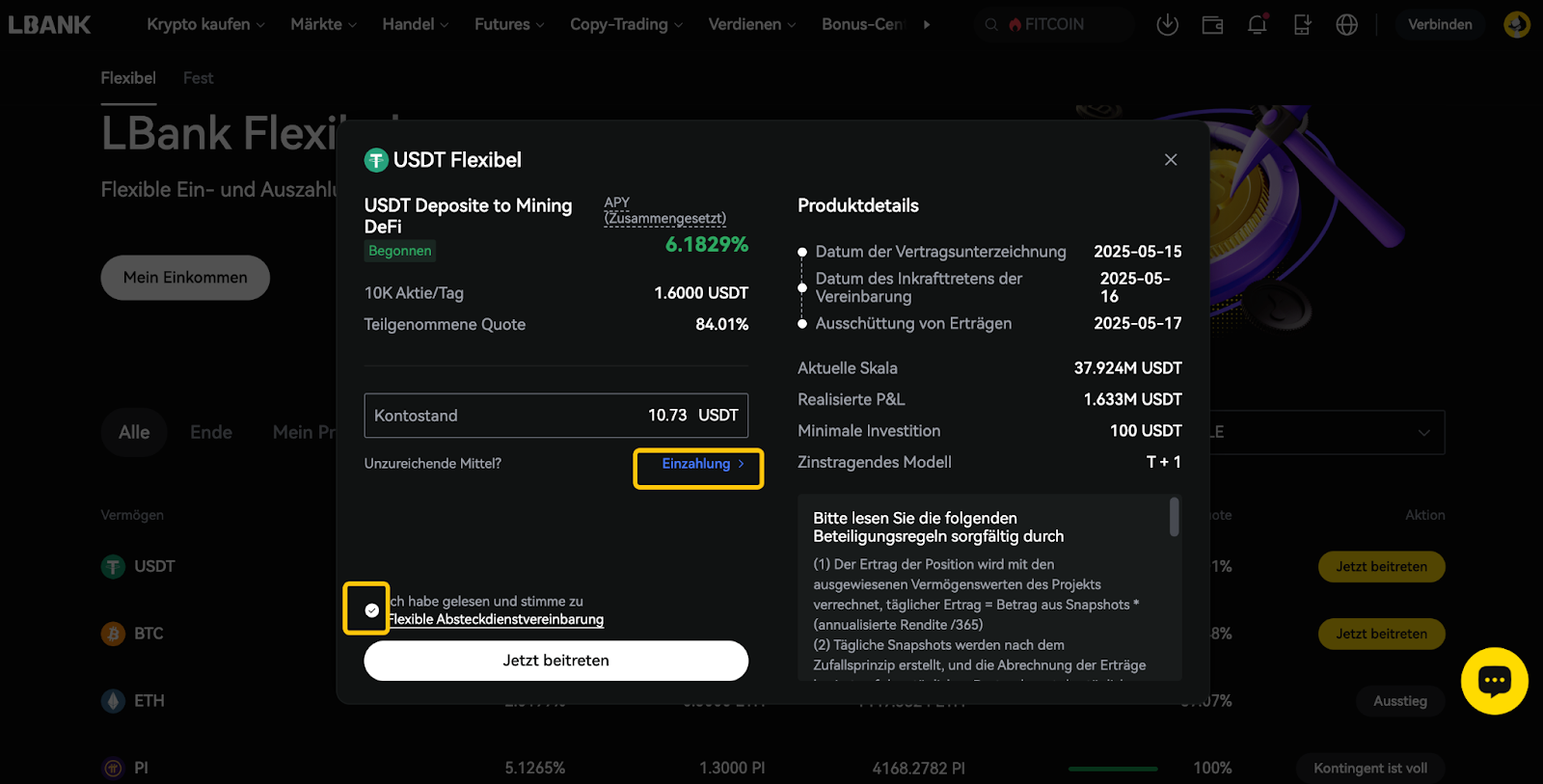Open the wallet icon in header
Image resolution: width=1543 pixels, height=784 pixels.
click(1212, 25)
